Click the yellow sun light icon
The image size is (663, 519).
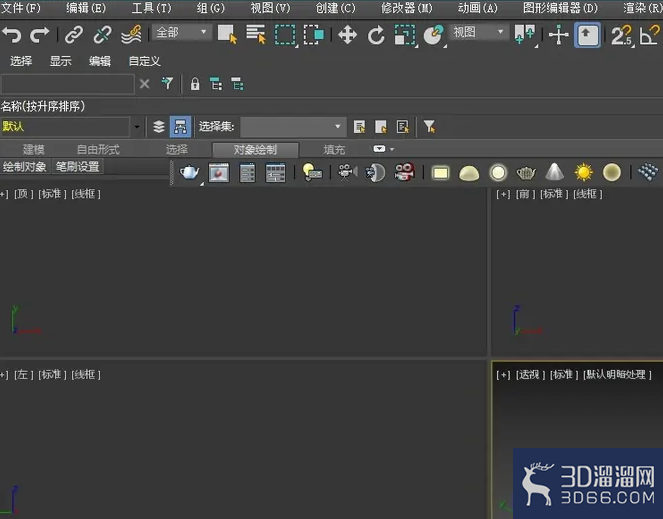(584, 173)
